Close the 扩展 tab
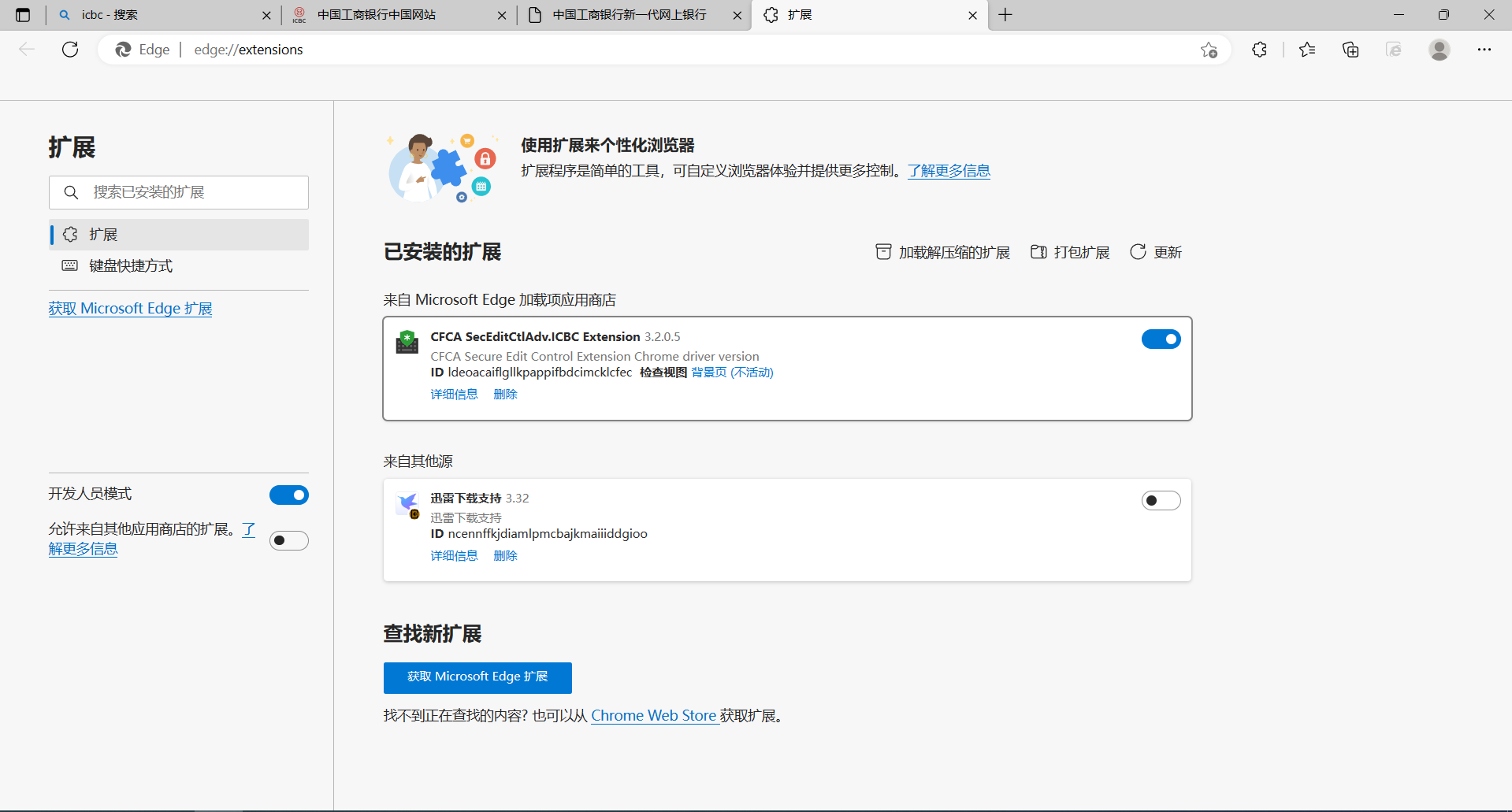1512x812 pixels. [x=972, y=15]
